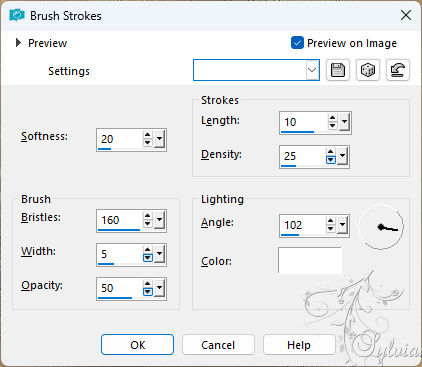Click the Lighting angle dial control
This screenshot has width=422, height=367.
click(381, 227)
